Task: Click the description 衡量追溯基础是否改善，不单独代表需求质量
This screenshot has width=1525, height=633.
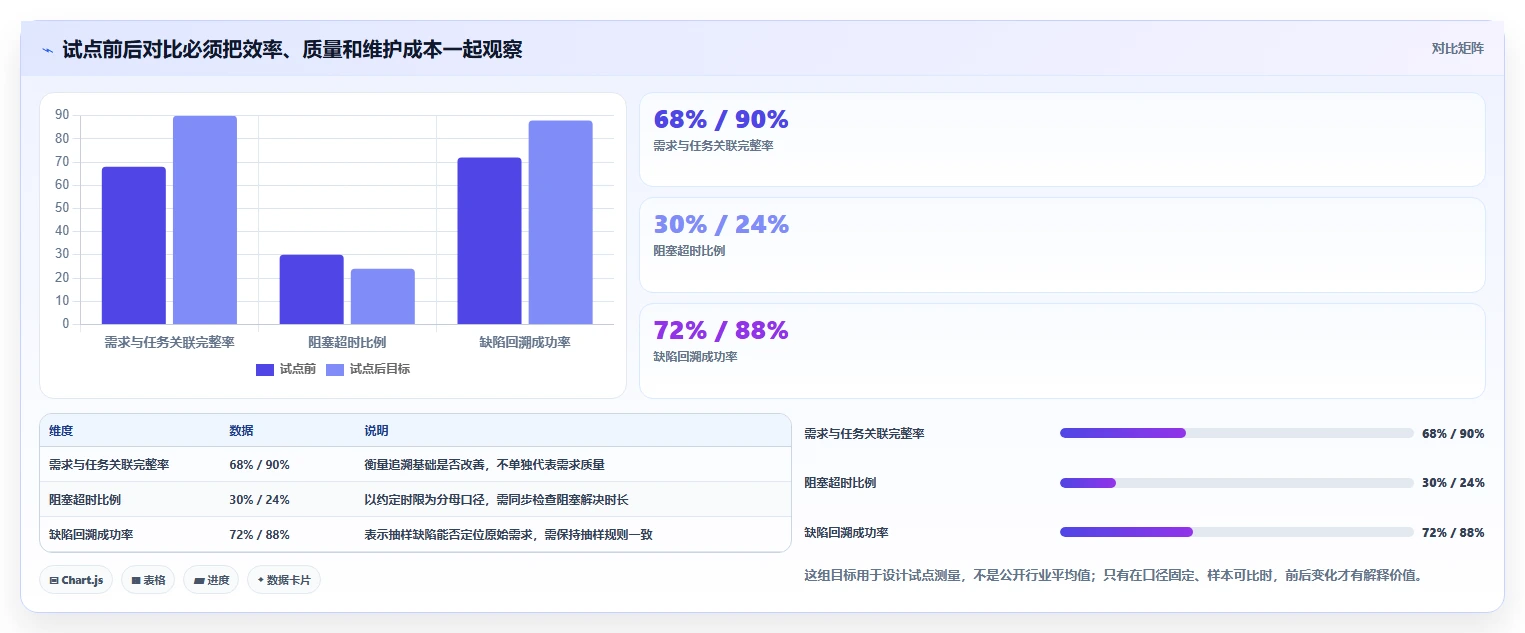Action: click(x=484, y=465)
